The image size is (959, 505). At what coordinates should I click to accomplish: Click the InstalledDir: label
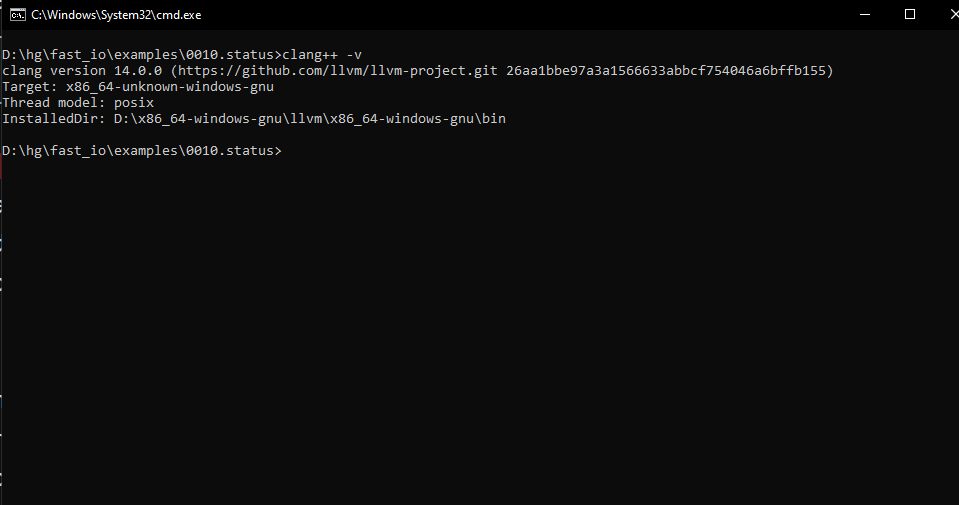pos(54,119)
